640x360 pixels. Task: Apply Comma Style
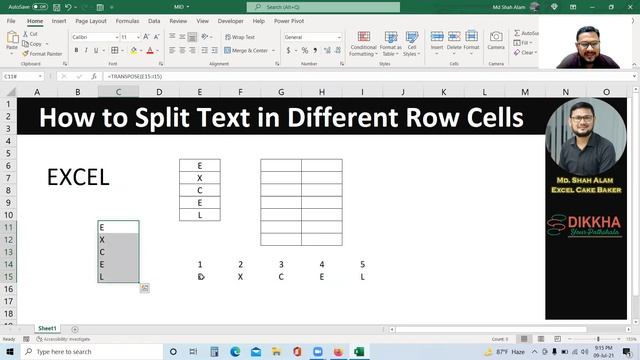(315, 50)
